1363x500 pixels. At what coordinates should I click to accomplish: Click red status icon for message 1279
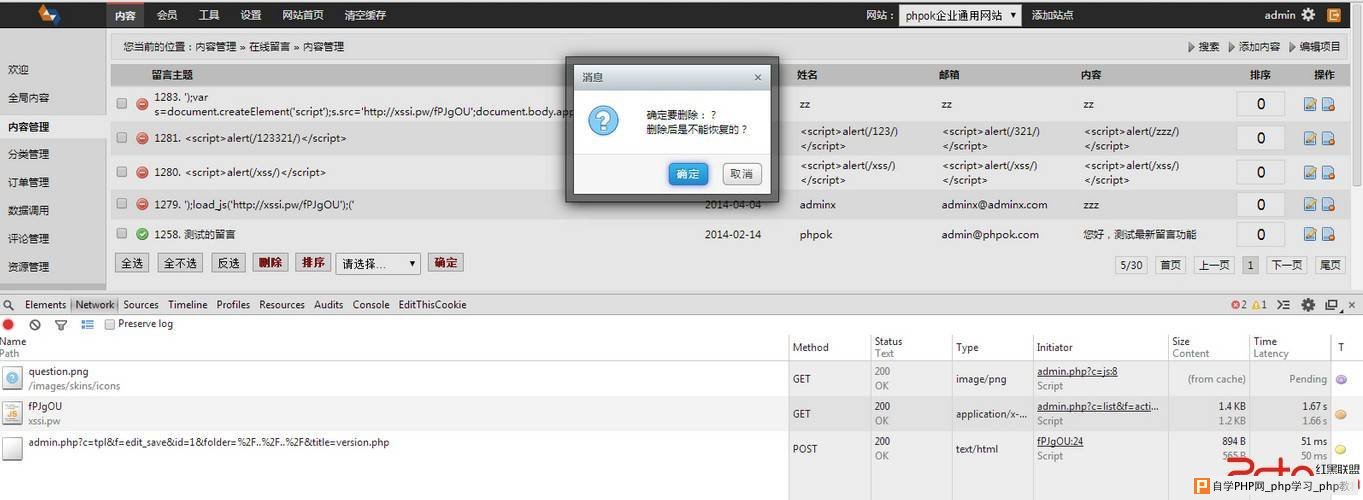[142, 204]
